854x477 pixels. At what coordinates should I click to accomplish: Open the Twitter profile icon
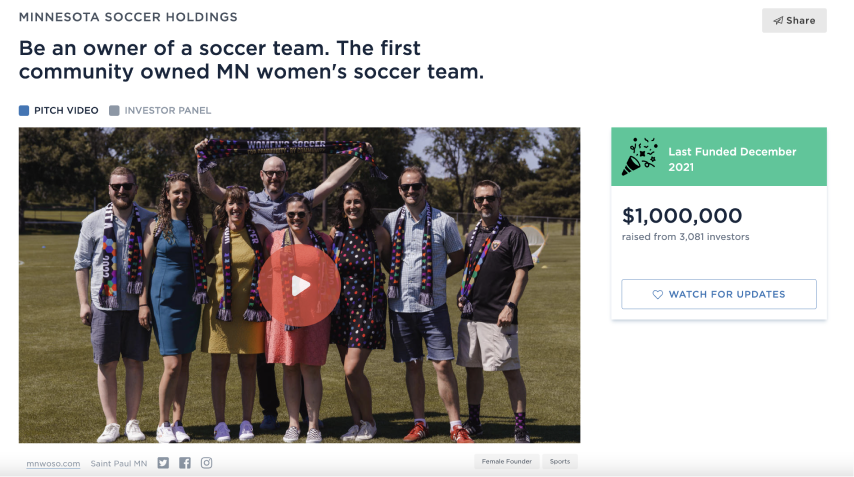pyautogui.click(x=163, y=463)
